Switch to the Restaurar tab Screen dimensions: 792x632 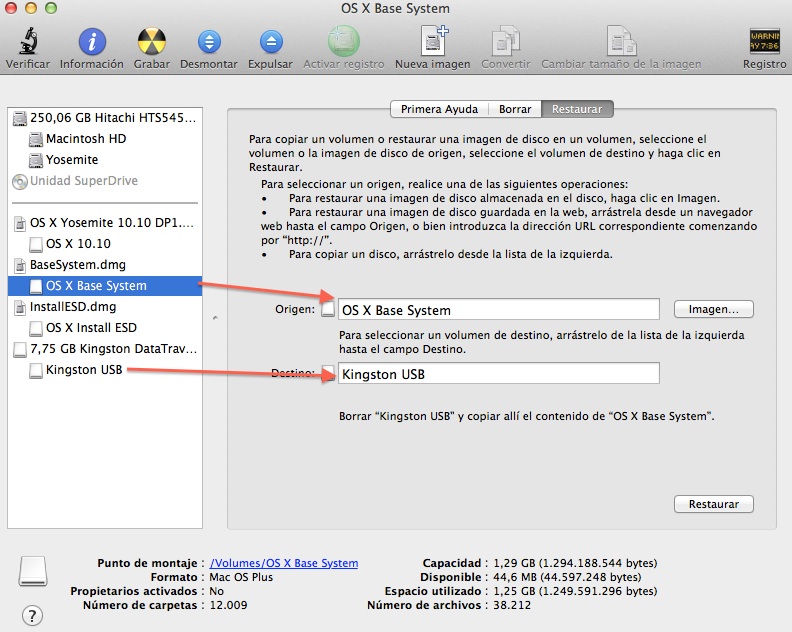click(577, 109)
